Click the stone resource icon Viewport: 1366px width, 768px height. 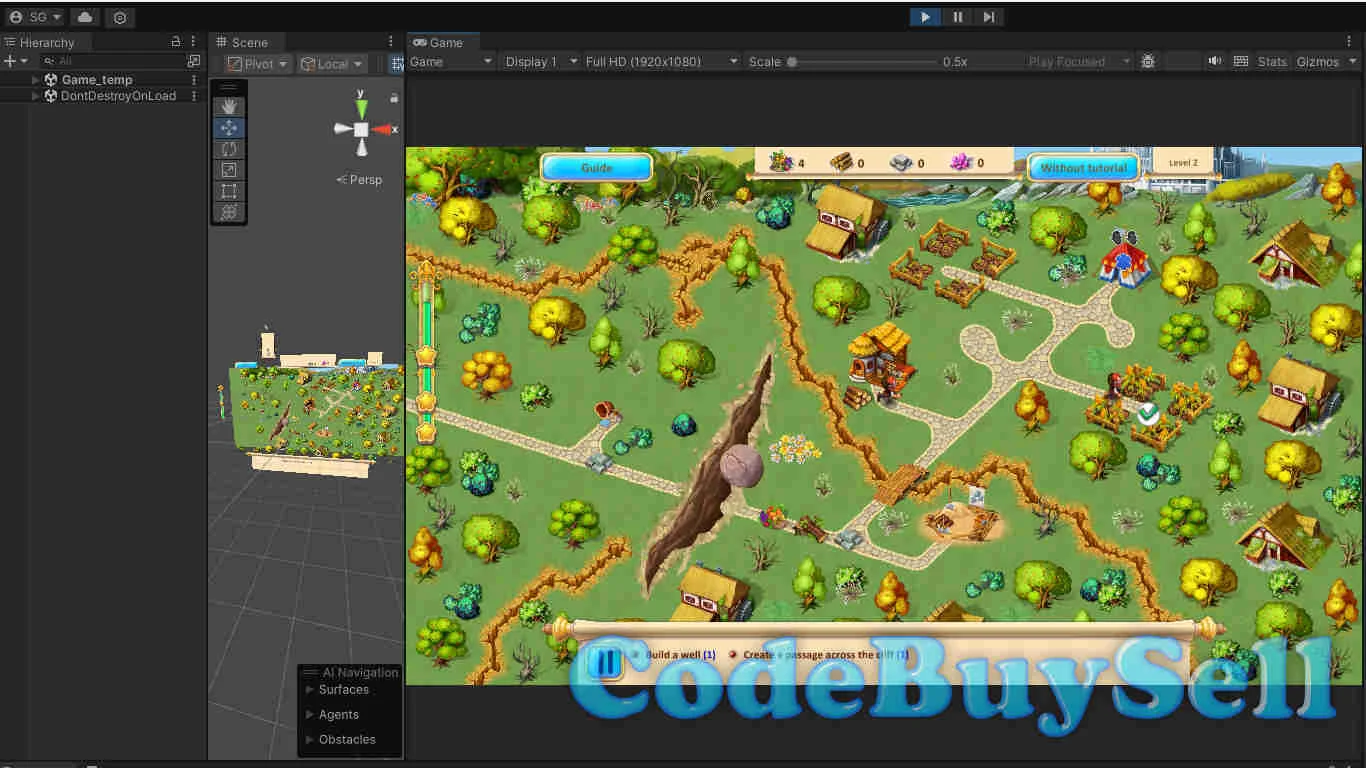point(901,162)
